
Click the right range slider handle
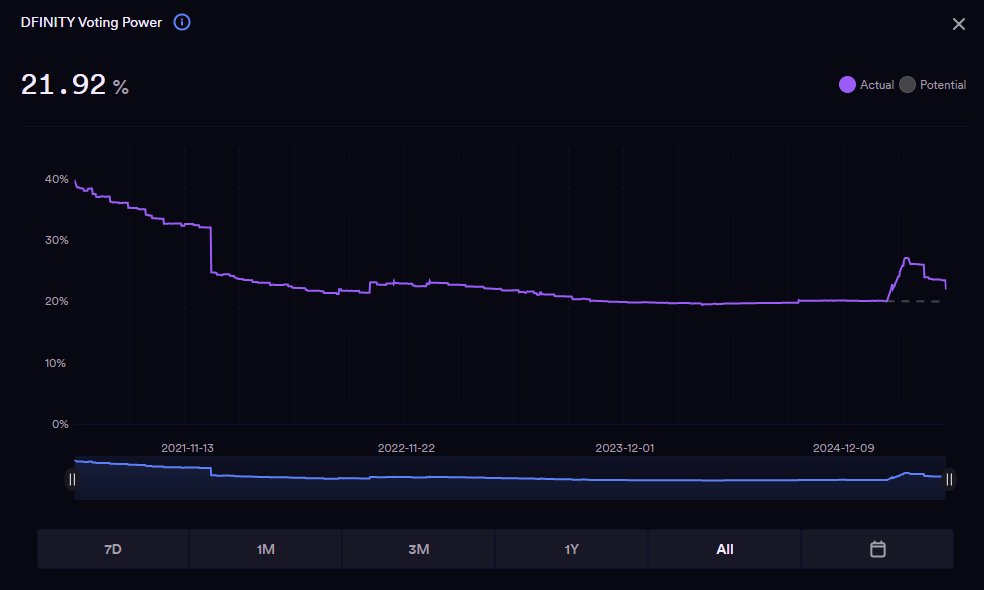[949, 480]
